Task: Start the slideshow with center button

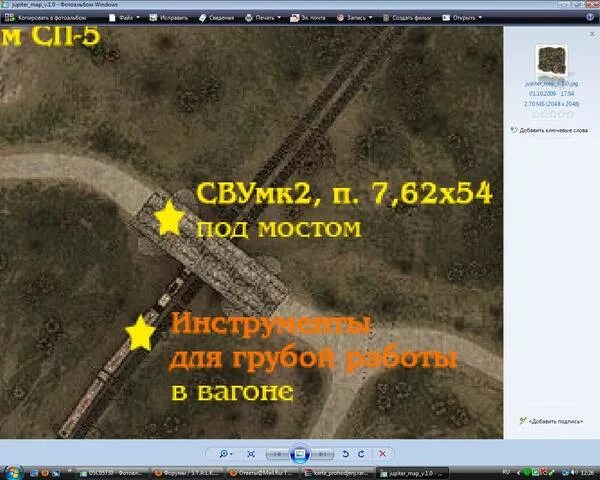Action: 300,454
